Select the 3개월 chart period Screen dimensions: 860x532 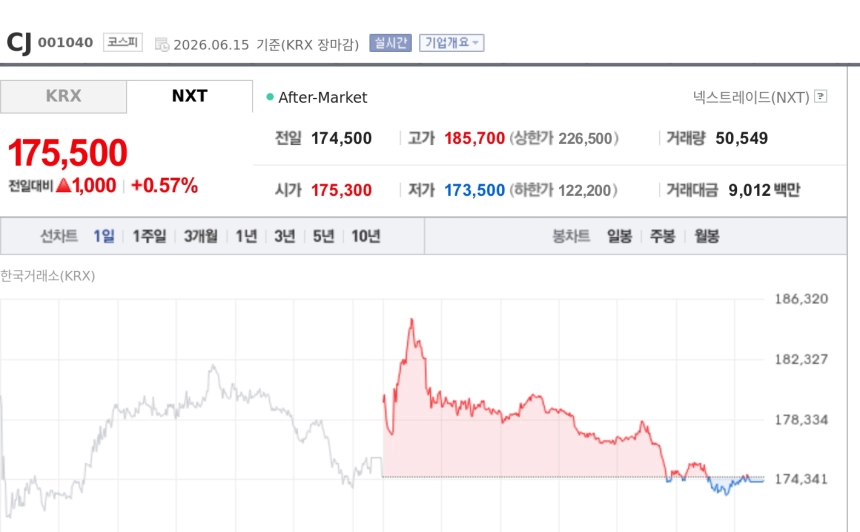pos(201,236)
